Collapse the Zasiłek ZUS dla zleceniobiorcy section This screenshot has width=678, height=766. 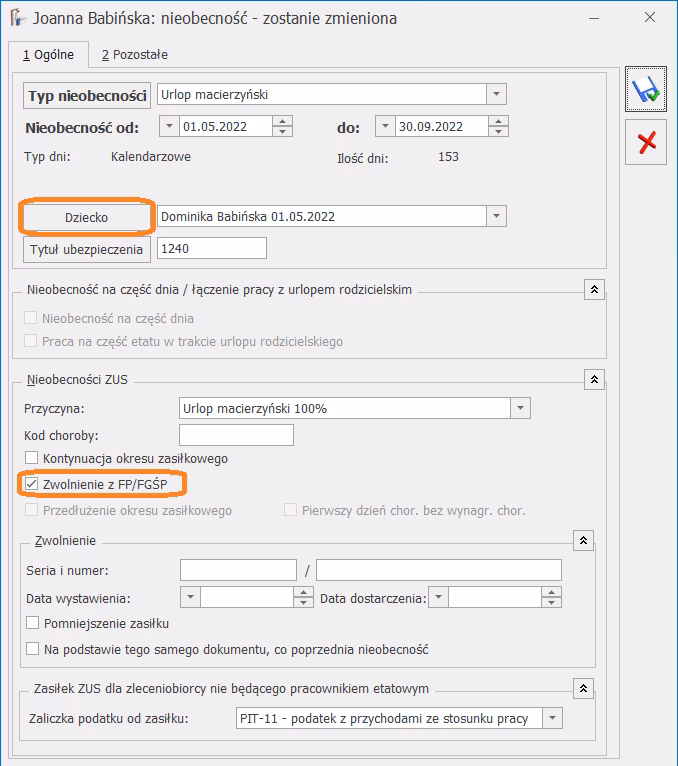[583, 687]
